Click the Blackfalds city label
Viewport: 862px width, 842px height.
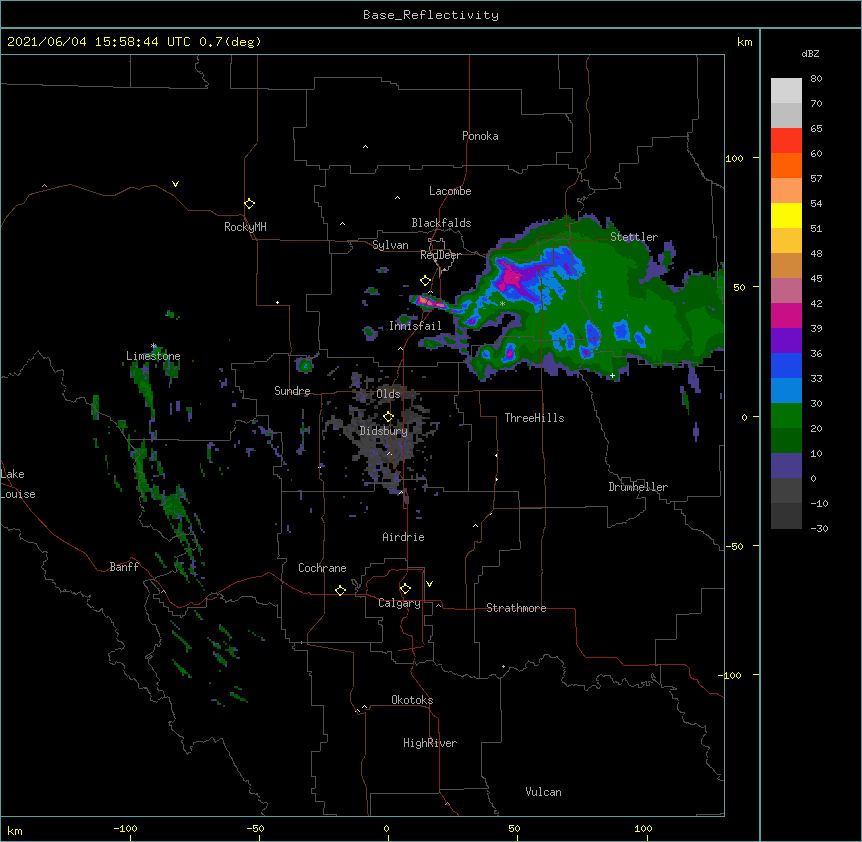[441, 223]
